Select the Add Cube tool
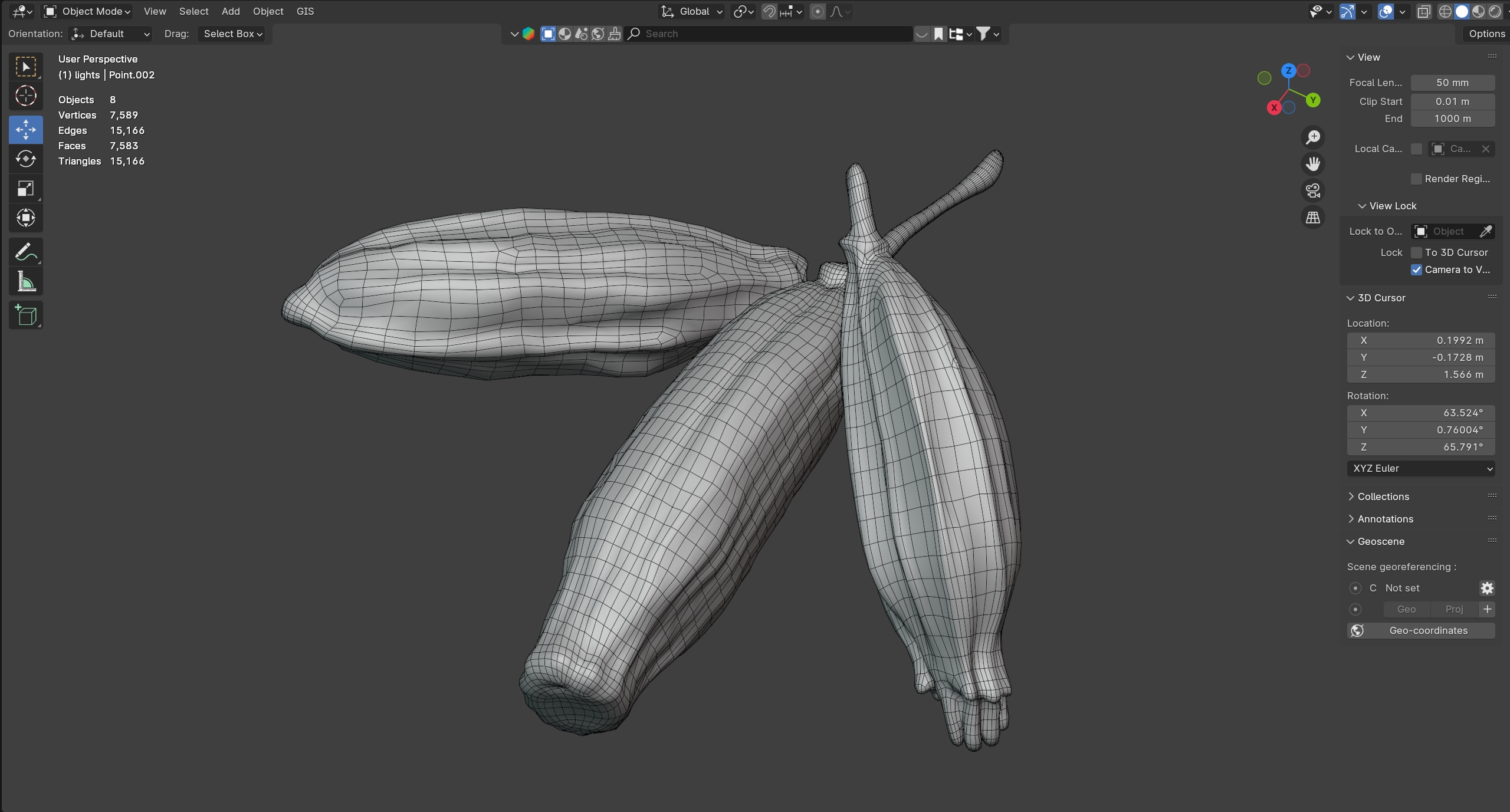Screen dimensions: 1510x812 pos(25,315)
